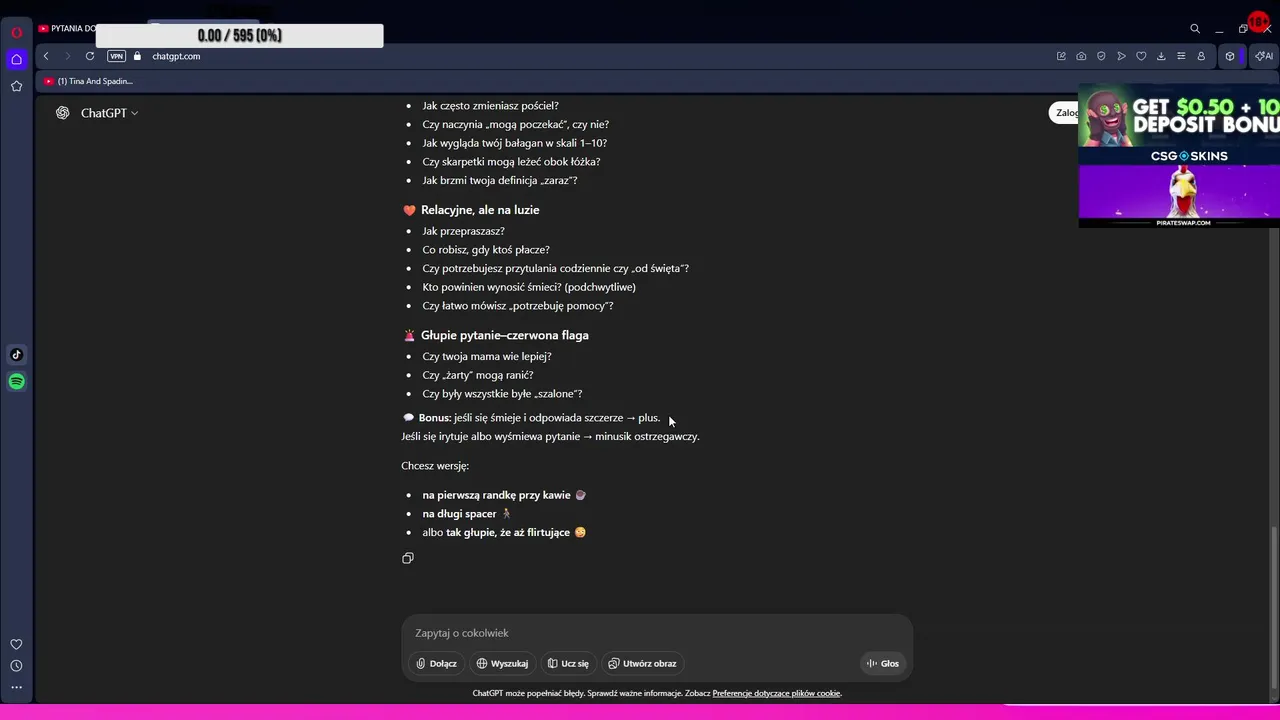
Task: Open Preferencje dotyczące plików cookie link
Action: (776, 693)
